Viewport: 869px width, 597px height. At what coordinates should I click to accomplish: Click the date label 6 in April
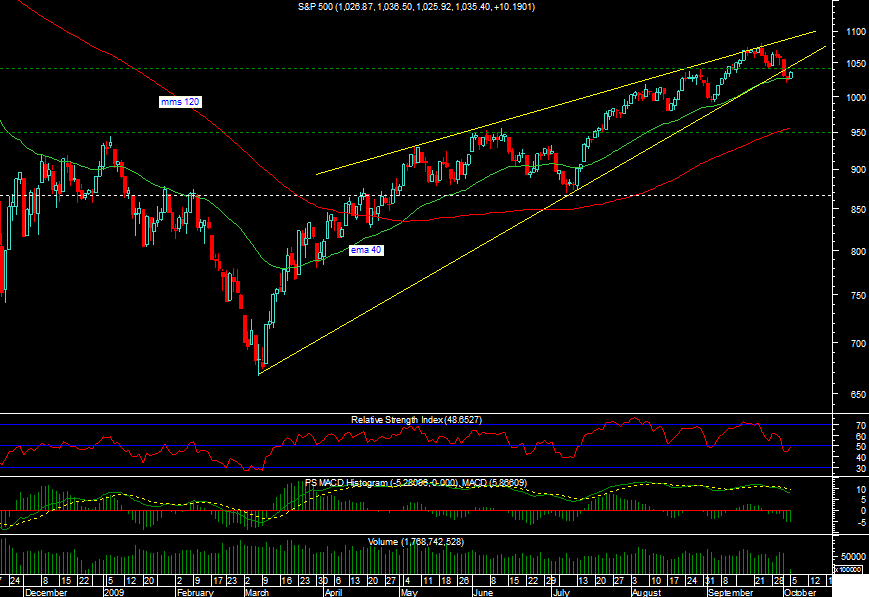tap(338, 580)
